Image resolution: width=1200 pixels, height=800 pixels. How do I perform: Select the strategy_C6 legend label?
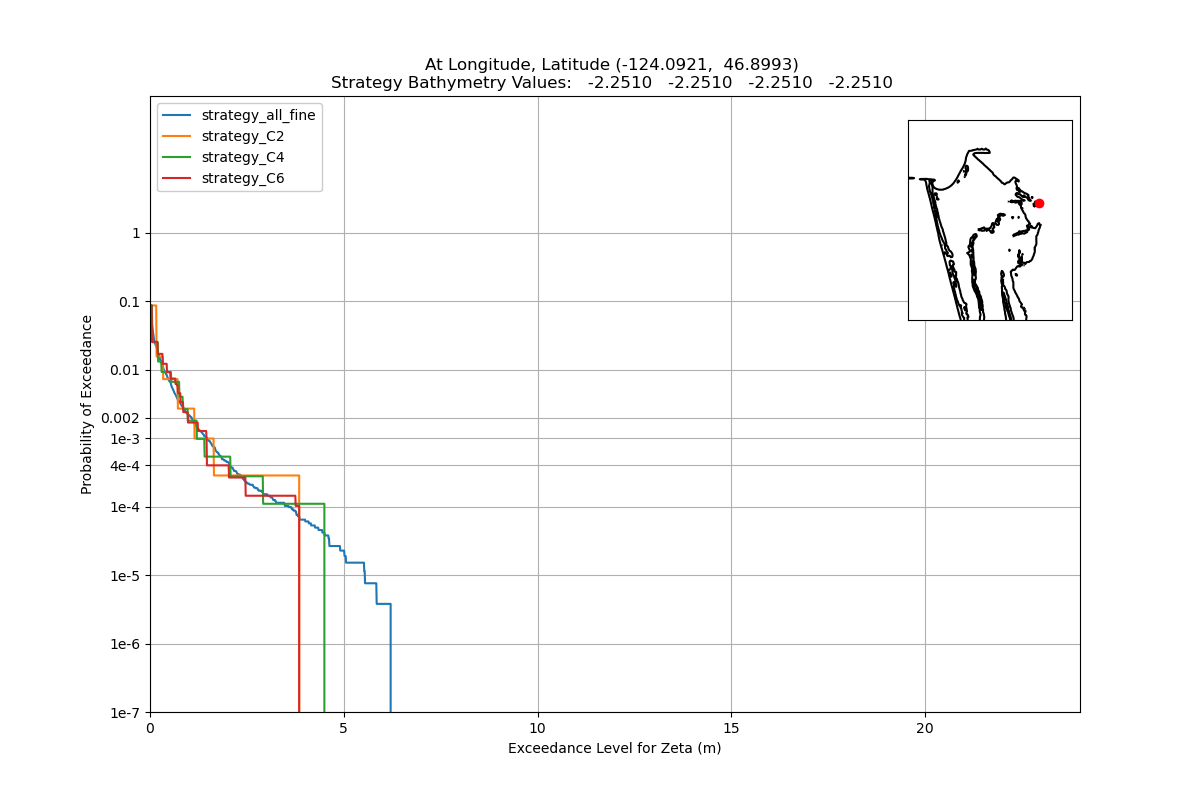point(243,178)
